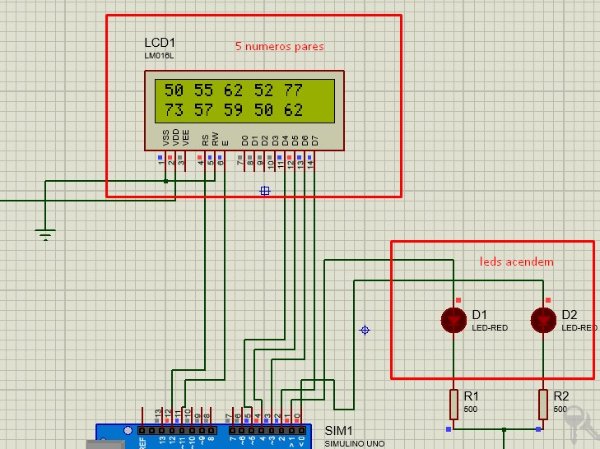This screenshot has height=449, width=600.
Task: Select the ground terminal symbol
Action: pyautogui.click(x=44, y=235)
